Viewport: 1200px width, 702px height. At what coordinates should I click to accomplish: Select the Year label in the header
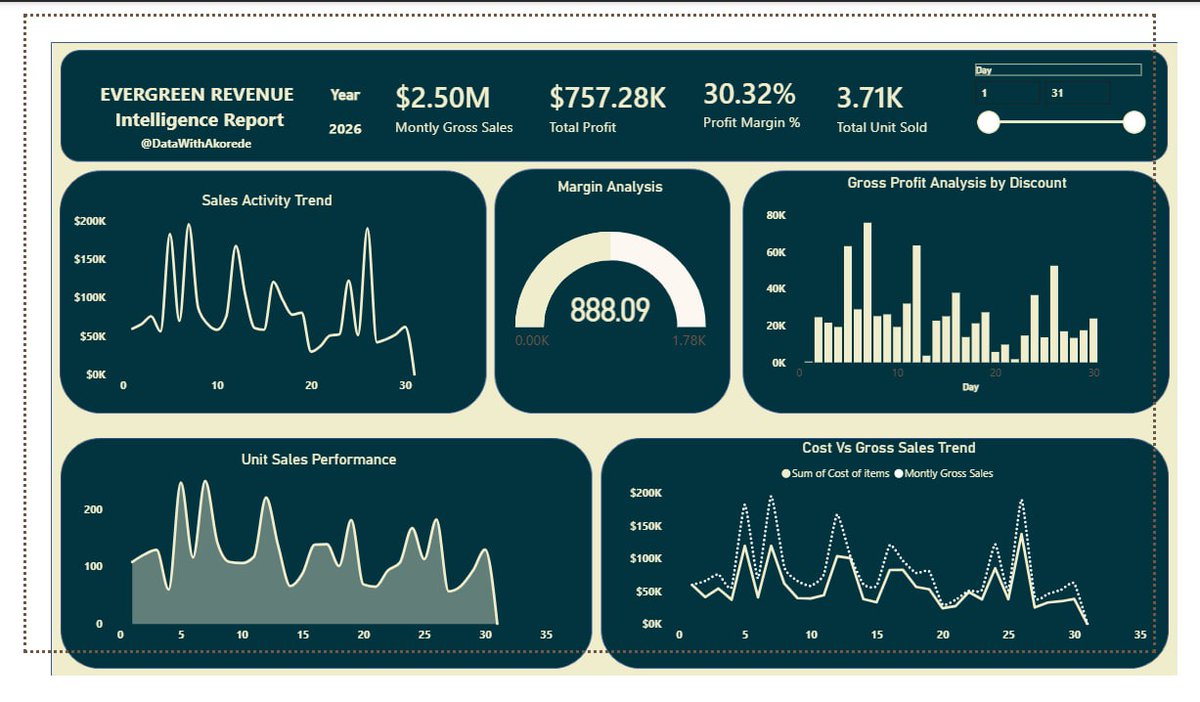tap(345, 95)
